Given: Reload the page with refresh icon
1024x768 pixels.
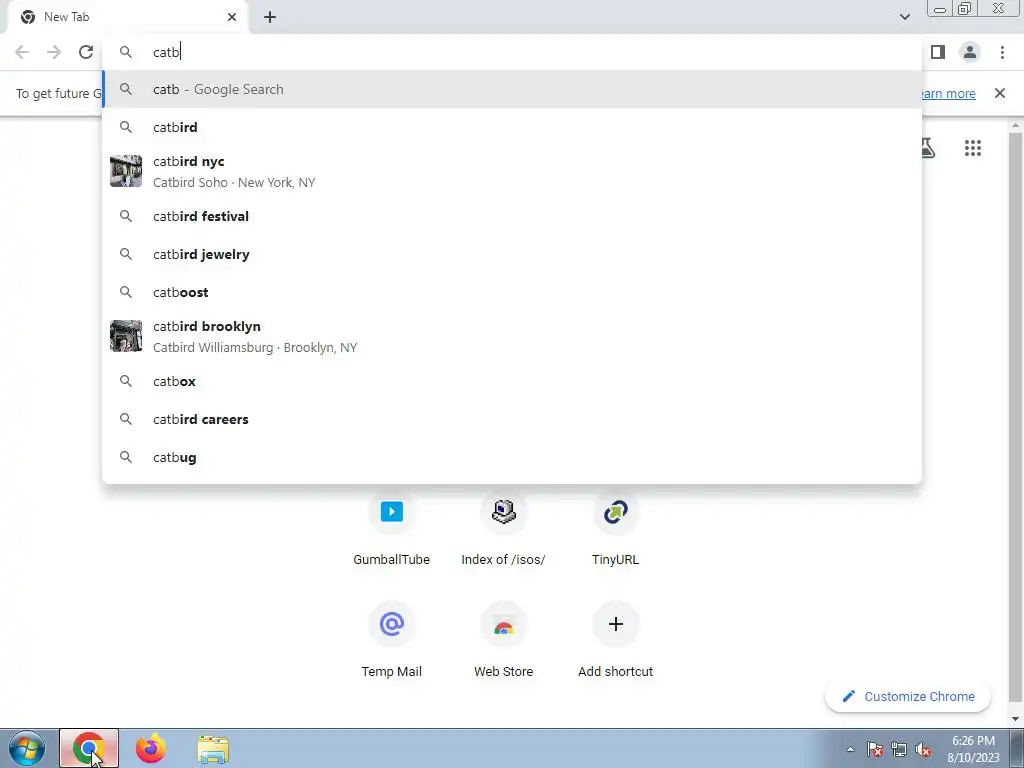Looking at the screenshot, I should click(x=86, y=52).
